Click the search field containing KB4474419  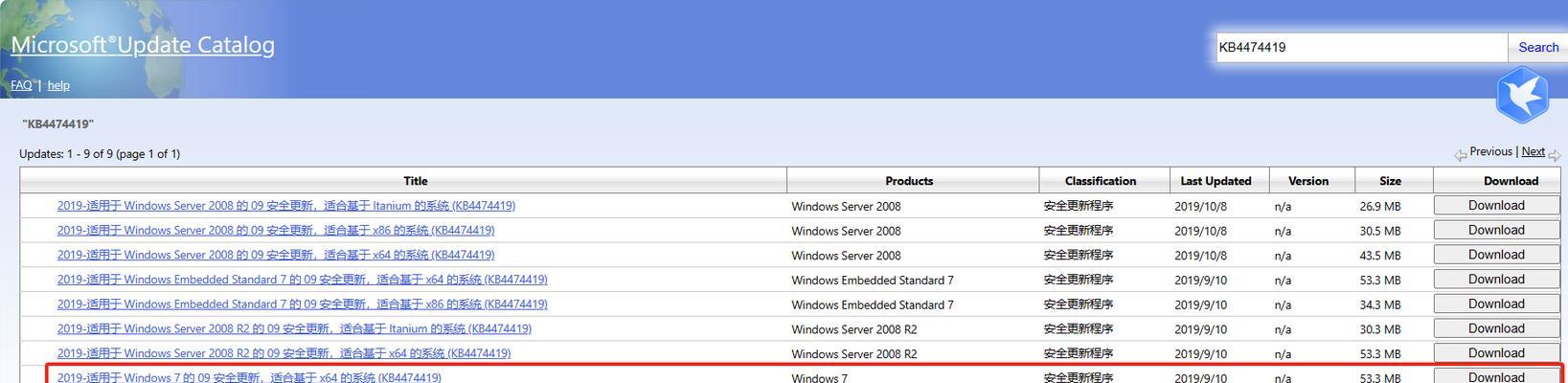tap(1361, 47)
